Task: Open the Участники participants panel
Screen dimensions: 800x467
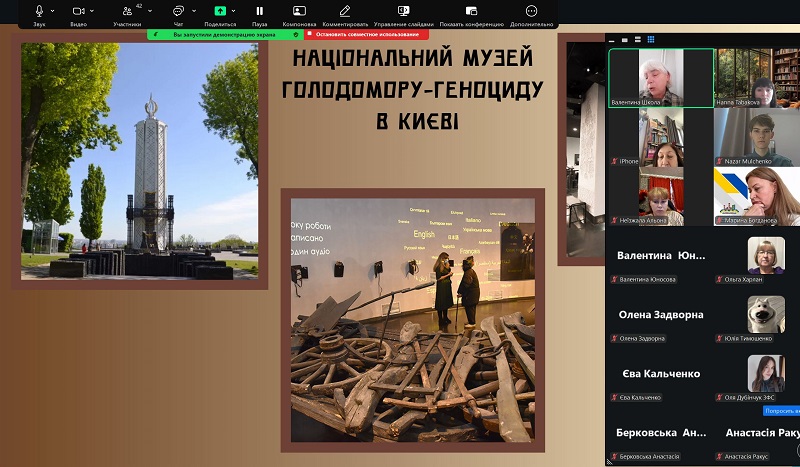Action: click(126, 11)
